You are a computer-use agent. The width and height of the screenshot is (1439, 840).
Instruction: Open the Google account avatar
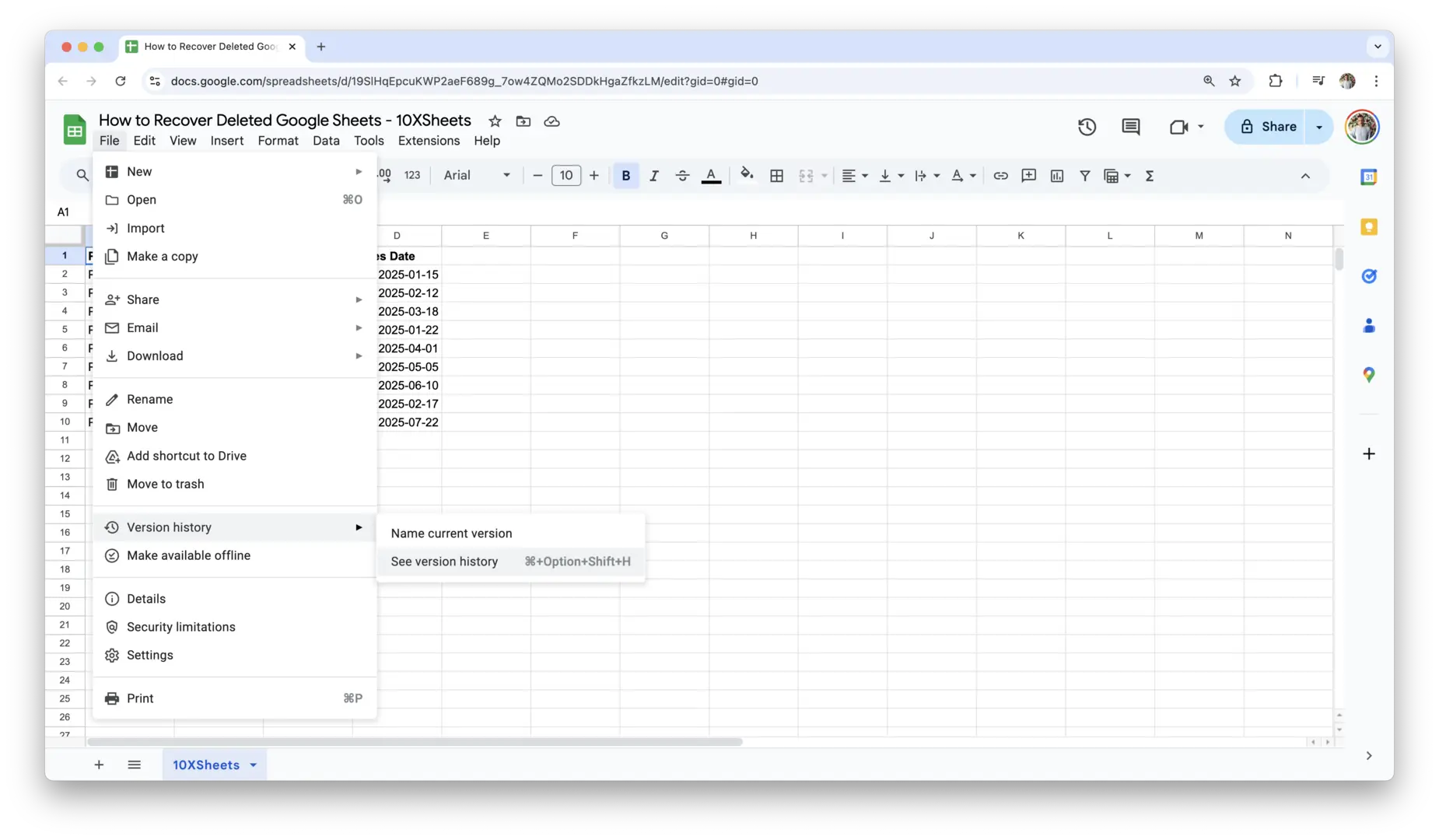[x=1361, y=127]
